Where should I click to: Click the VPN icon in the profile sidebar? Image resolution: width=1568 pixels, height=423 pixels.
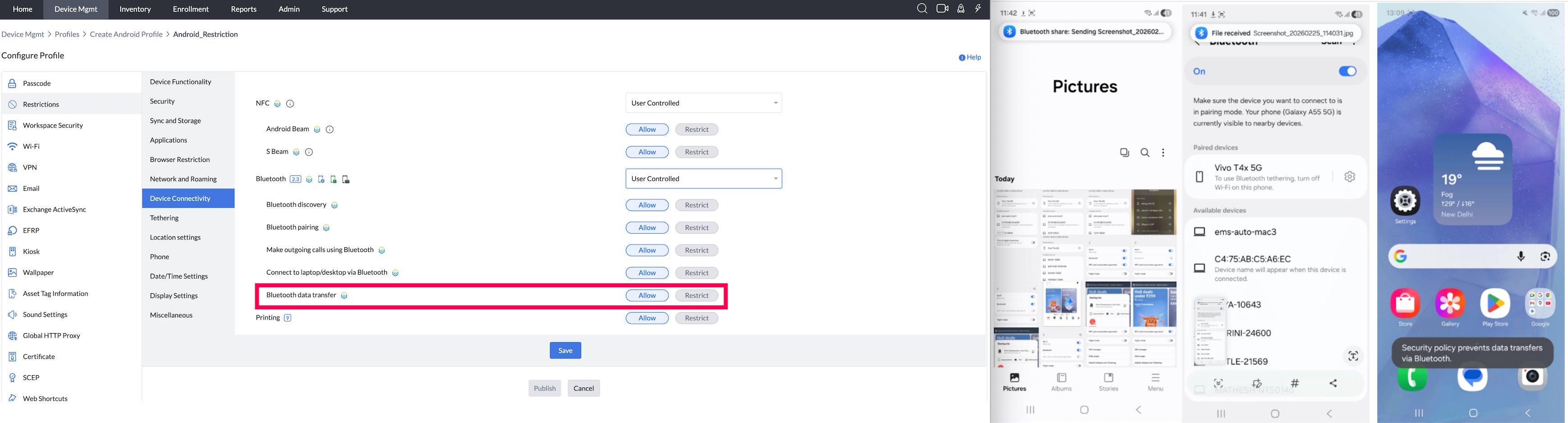click(13, 167)
